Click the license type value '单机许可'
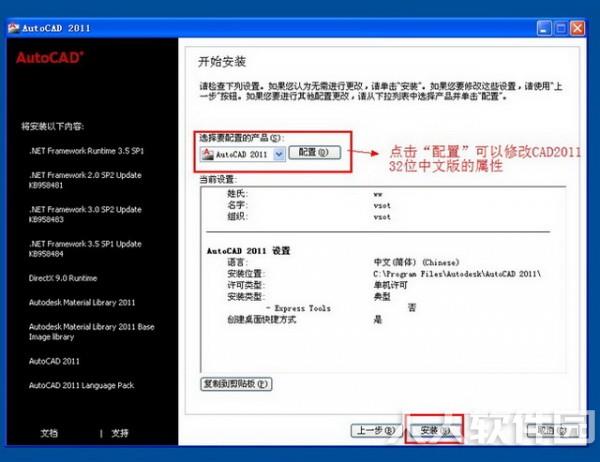 (390, 285)
